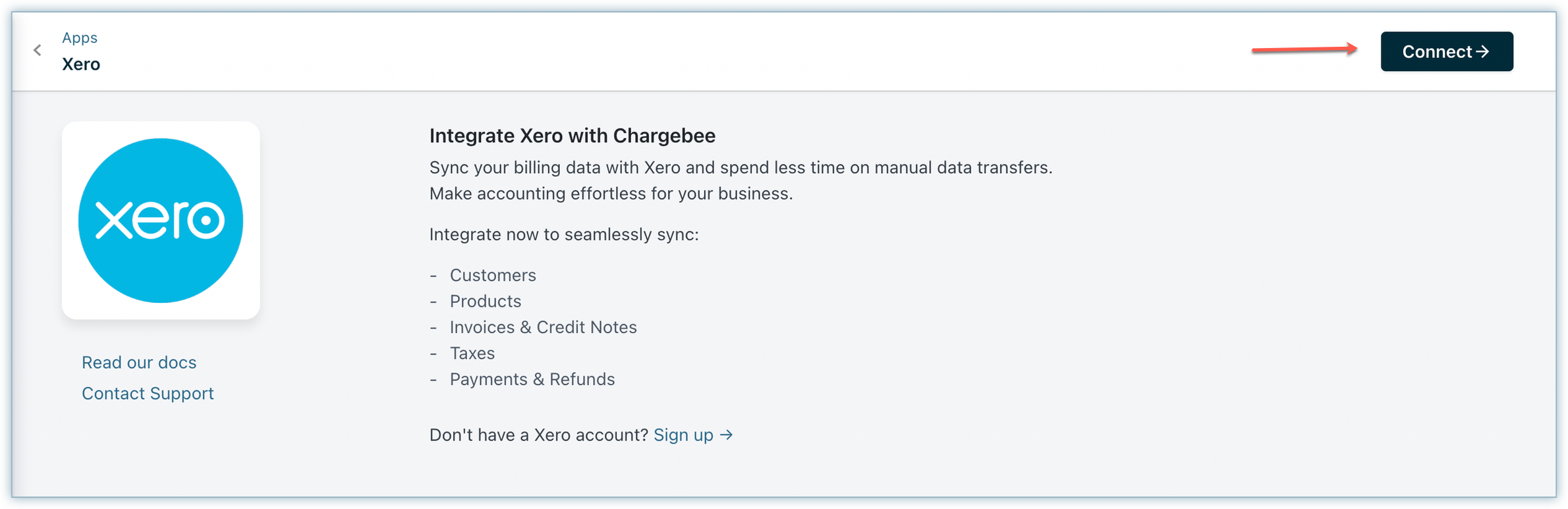Open the Apps breadcrumb link

coord(80,38)
